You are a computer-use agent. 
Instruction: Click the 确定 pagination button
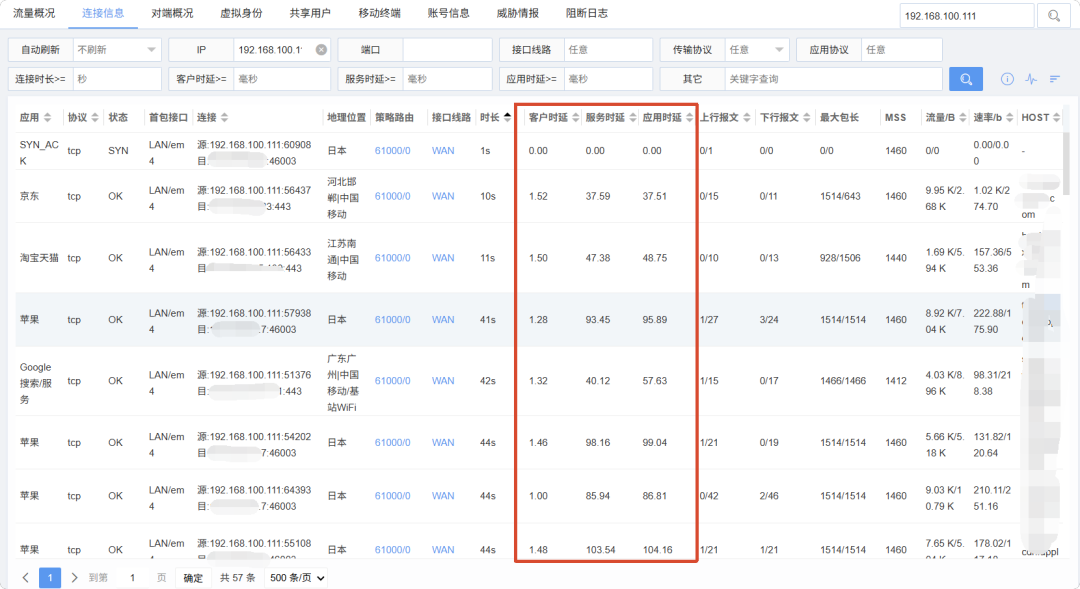(193, 577)
